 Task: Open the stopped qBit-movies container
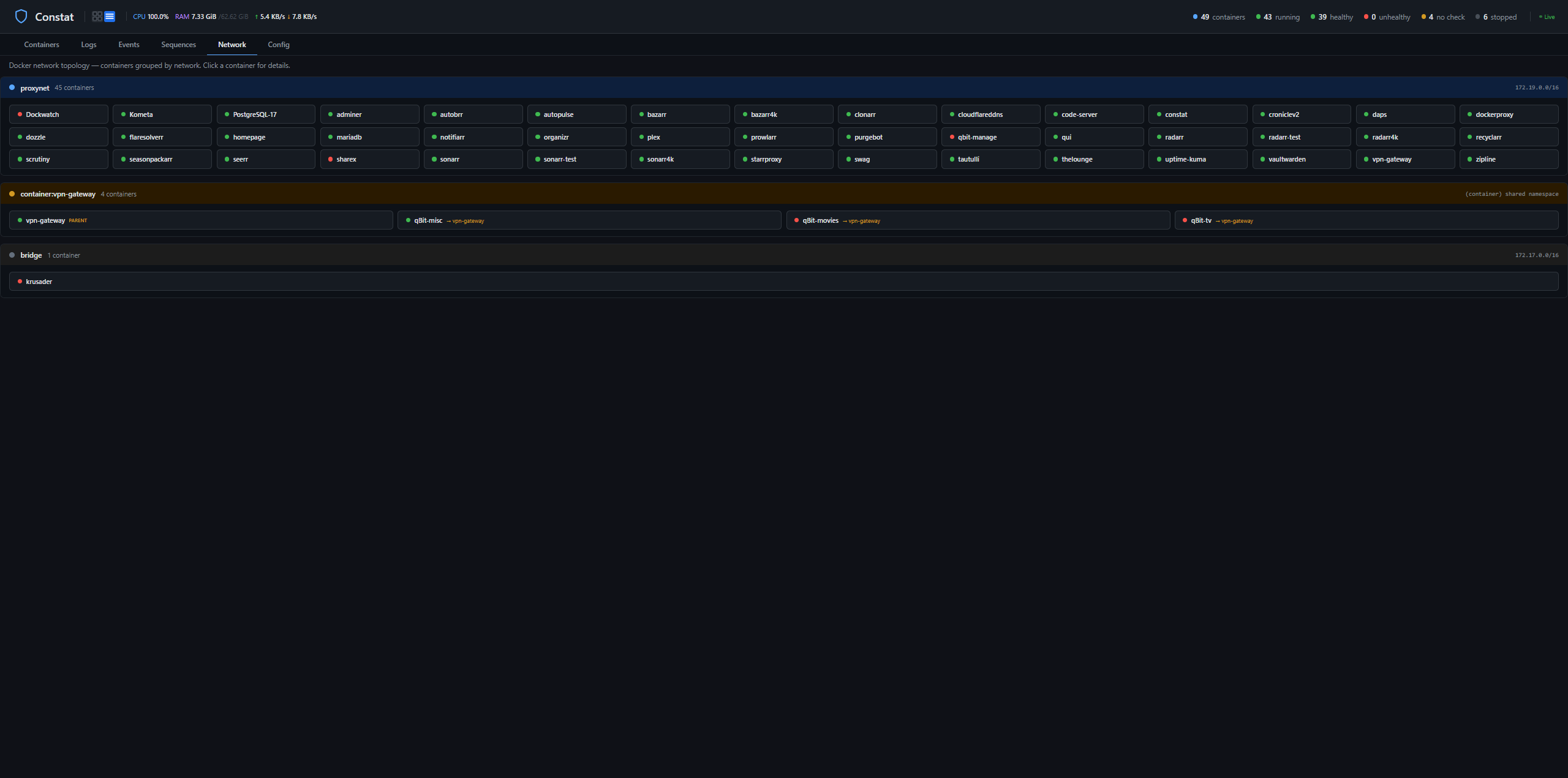pos(978,220)
